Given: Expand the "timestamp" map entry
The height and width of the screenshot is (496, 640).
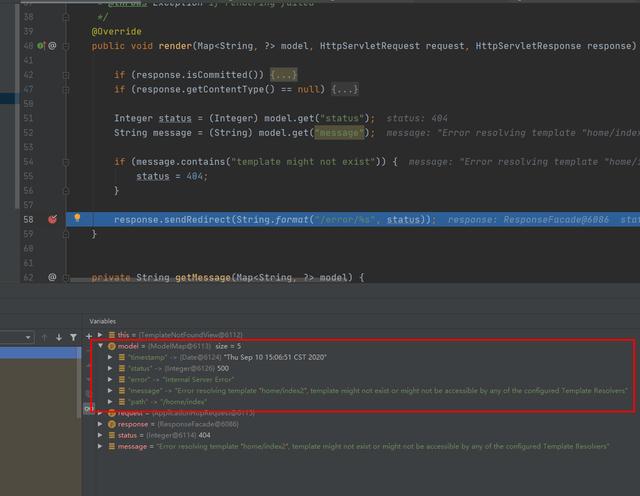Looking at the screenshot, I should pyautogui.click(x=110, y=357).
